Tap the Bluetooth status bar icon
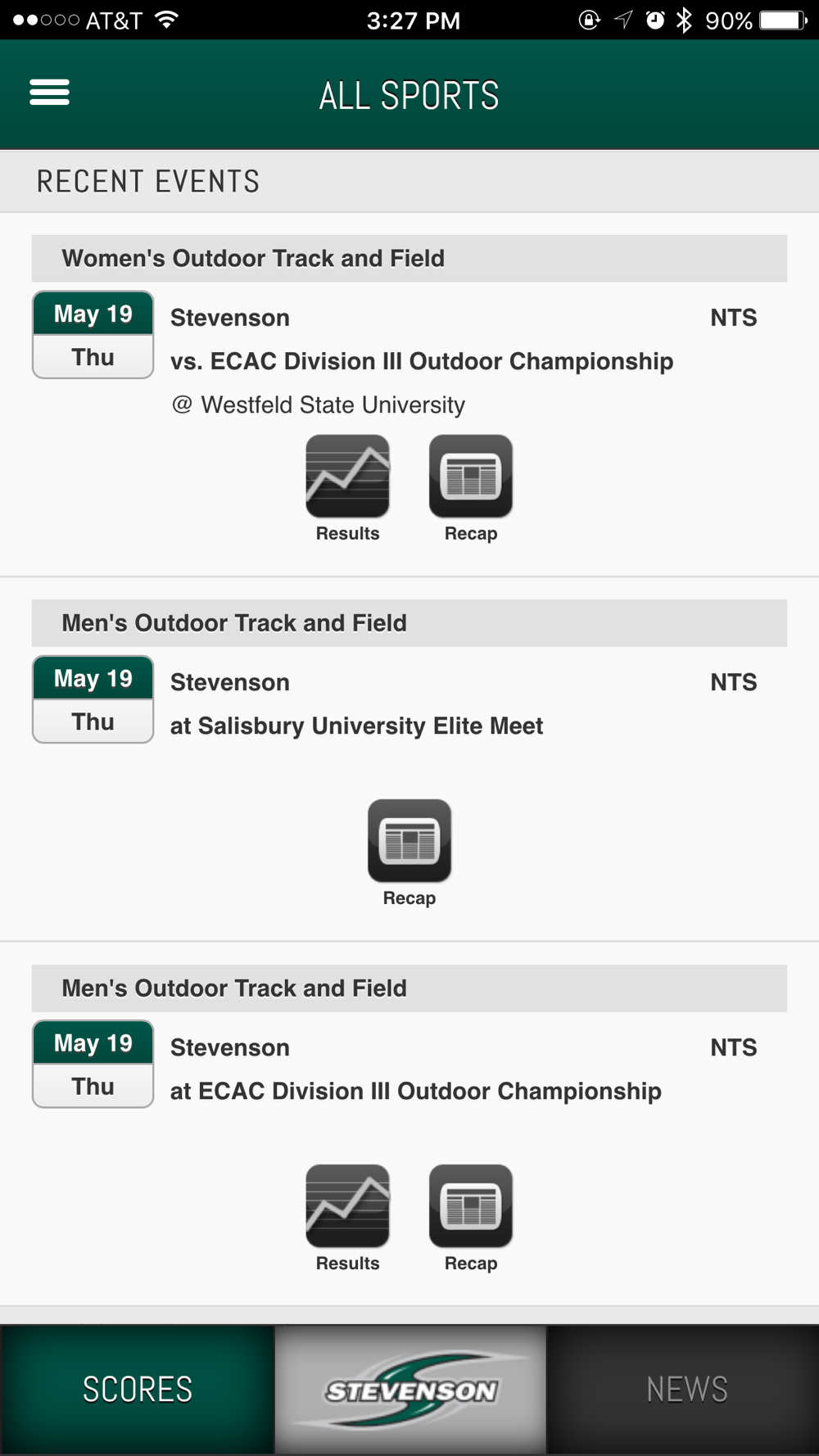The width and height of the screenshot is (819, 1456). 684,20
